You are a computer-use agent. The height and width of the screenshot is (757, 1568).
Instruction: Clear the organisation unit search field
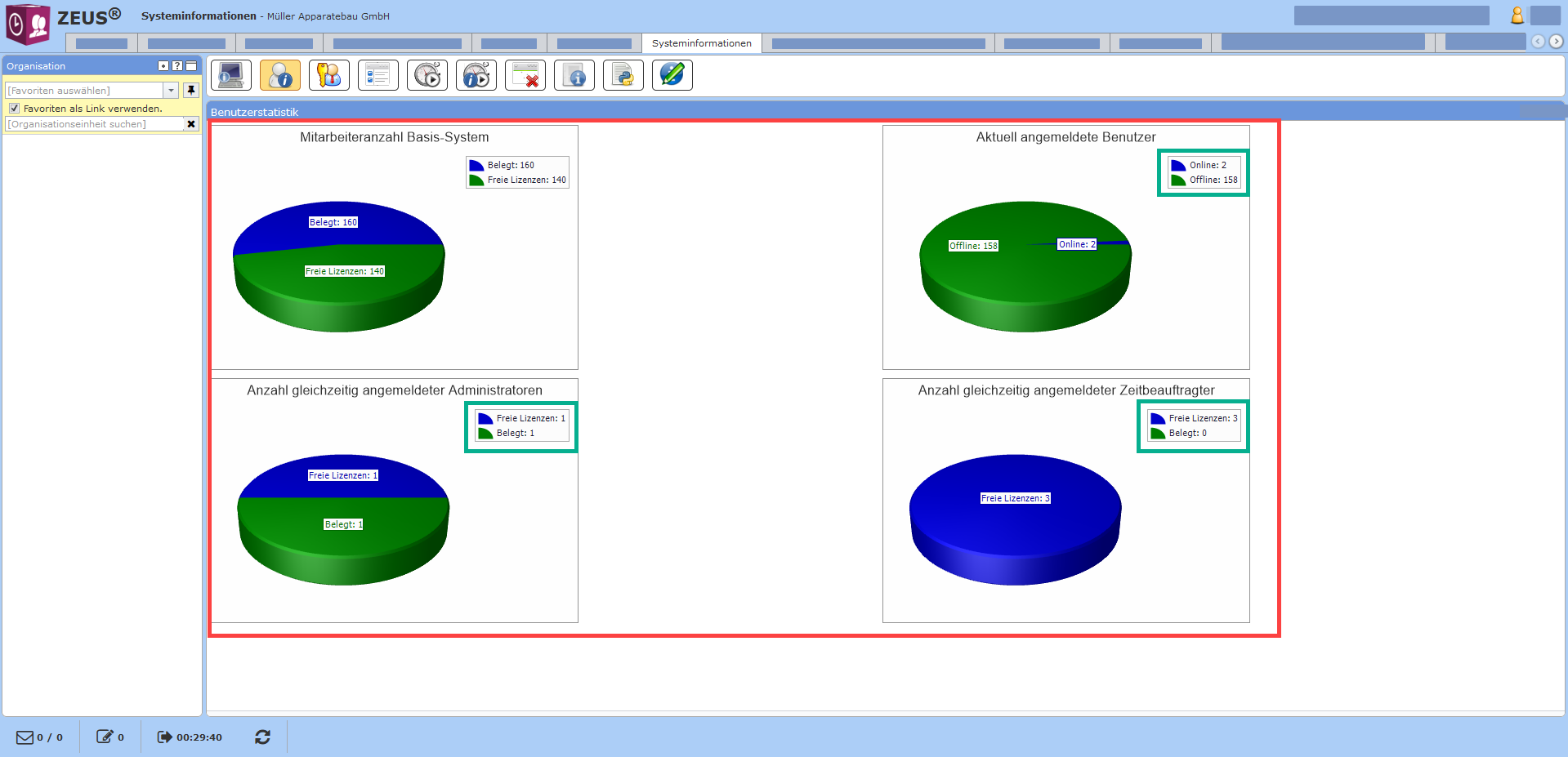click(x=191, y=124)
